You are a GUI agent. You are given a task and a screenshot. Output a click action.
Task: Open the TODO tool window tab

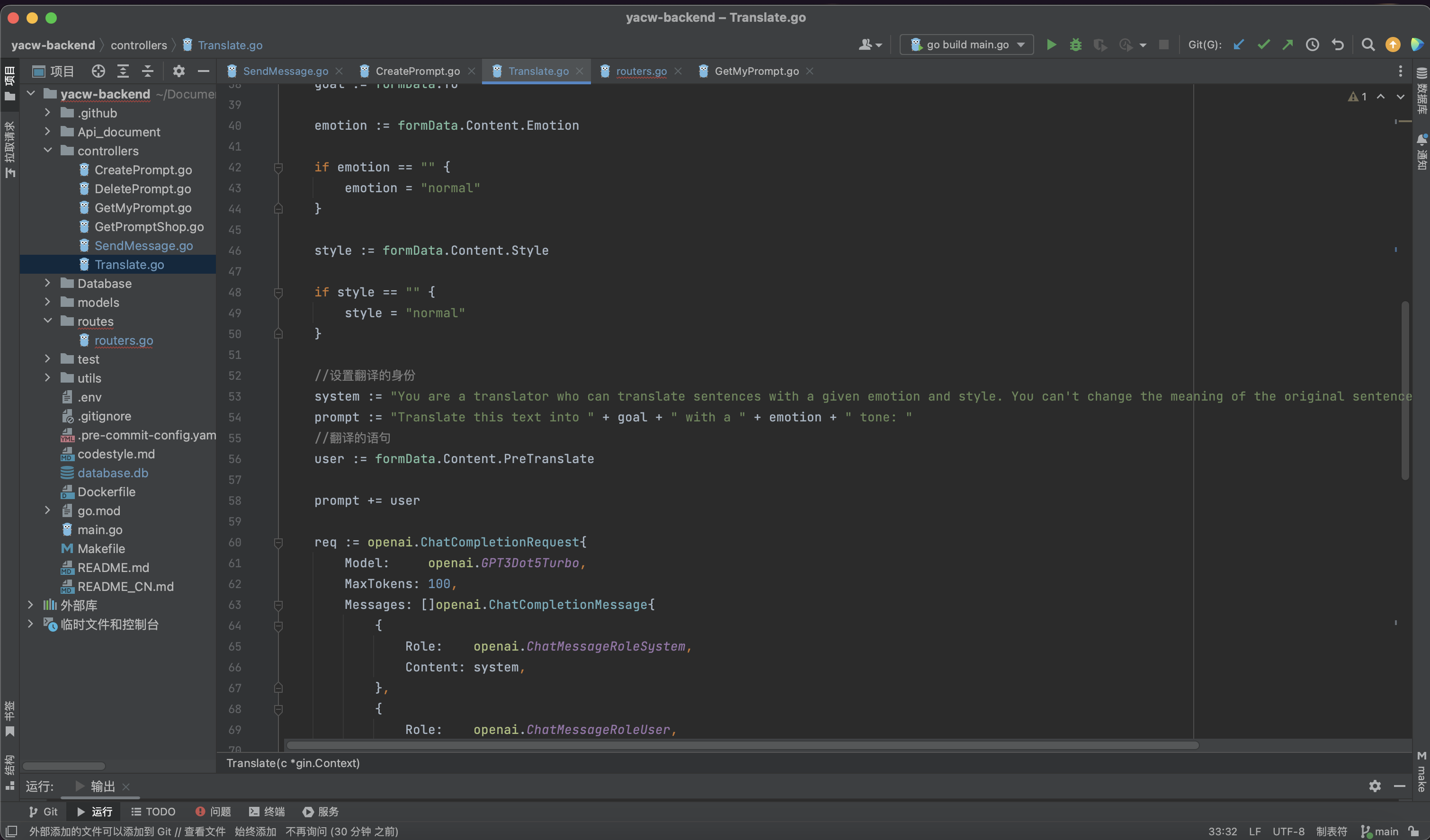(153, 812)
